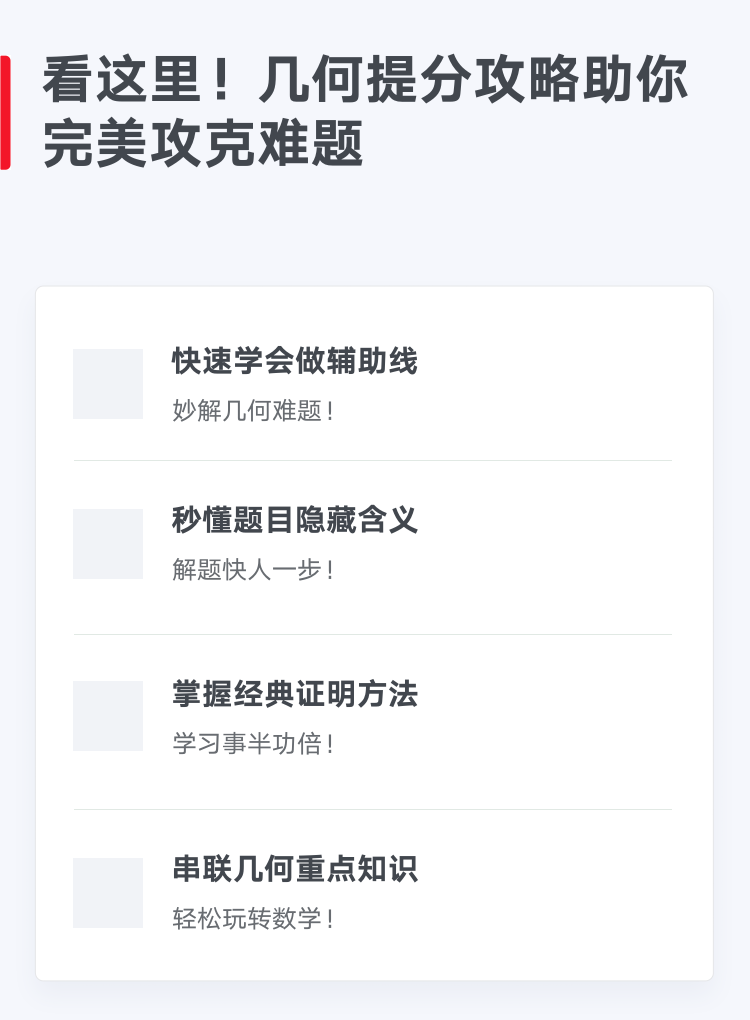Click the red accent bar beside the headline

5,113
